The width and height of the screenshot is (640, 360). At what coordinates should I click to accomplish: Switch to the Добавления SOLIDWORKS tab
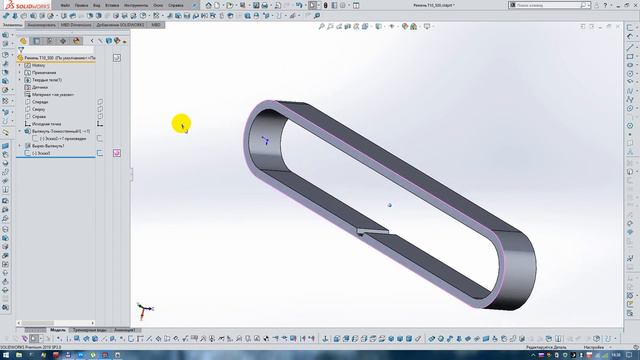pyautogui.click(x=120, y=25)
